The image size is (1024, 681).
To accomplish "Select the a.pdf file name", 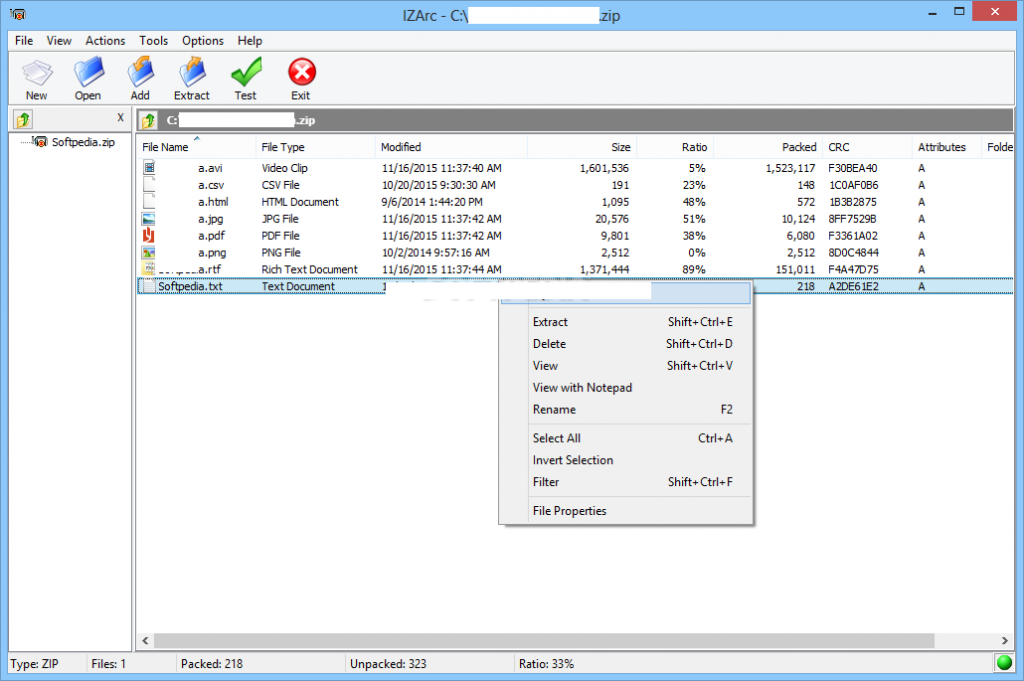I will click(212, 236).
